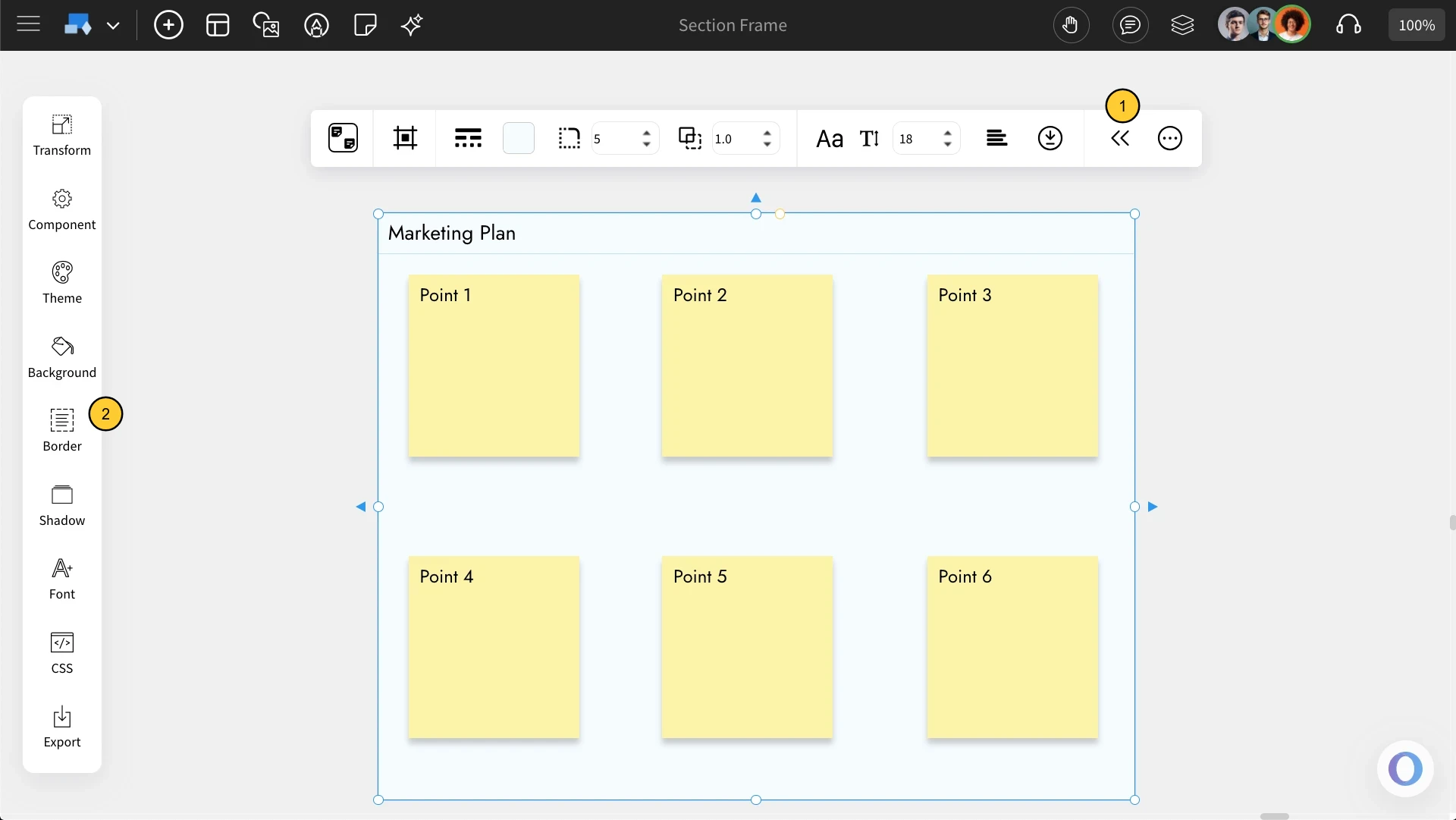Click the insert image tool
The height and width of the screenshot is (820, 1456).
pos(266,25)
